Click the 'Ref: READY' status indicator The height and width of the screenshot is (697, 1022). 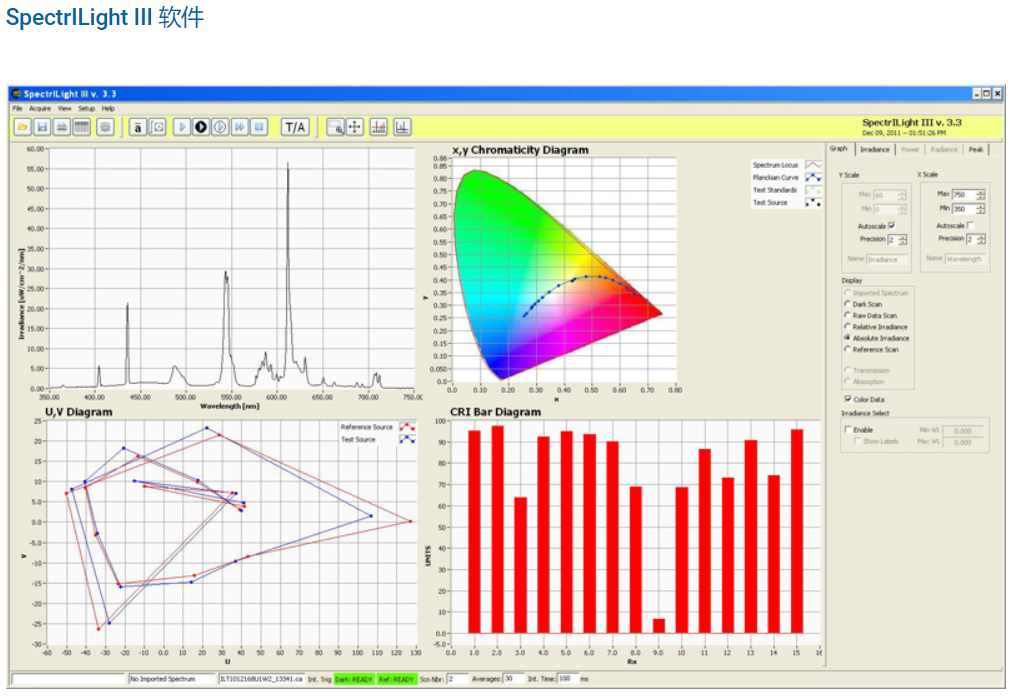pos(396,679)
